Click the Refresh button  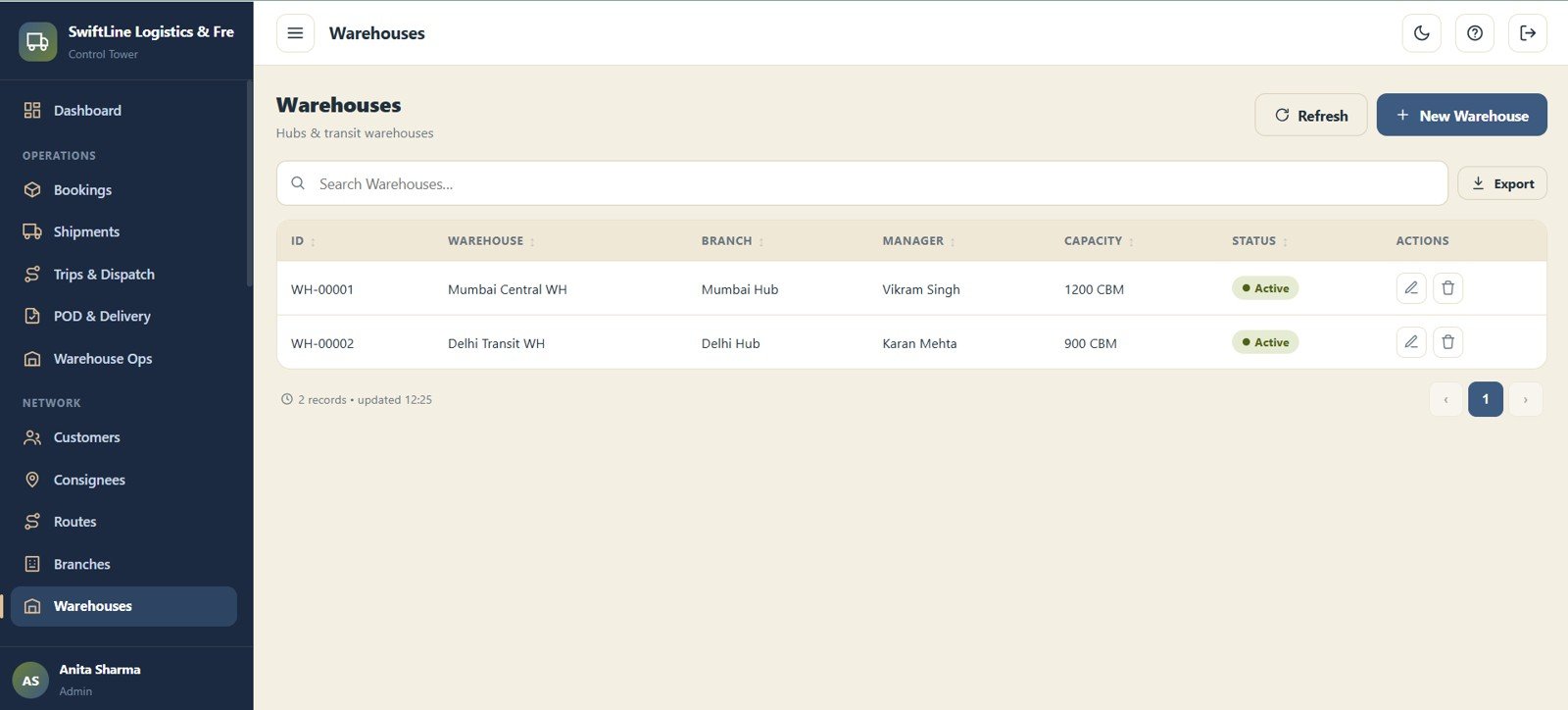1311,115
